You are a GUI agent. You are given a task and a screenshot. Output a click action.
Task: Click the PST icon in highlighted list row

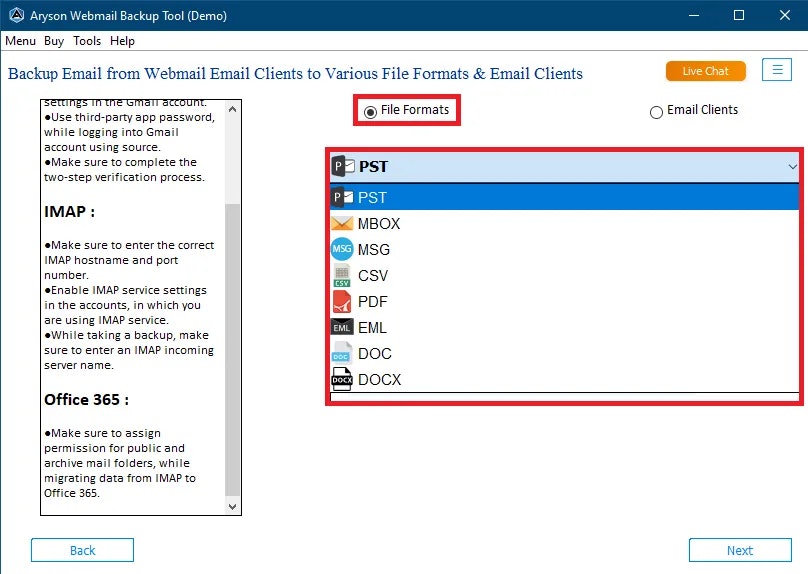pos(343,197)
